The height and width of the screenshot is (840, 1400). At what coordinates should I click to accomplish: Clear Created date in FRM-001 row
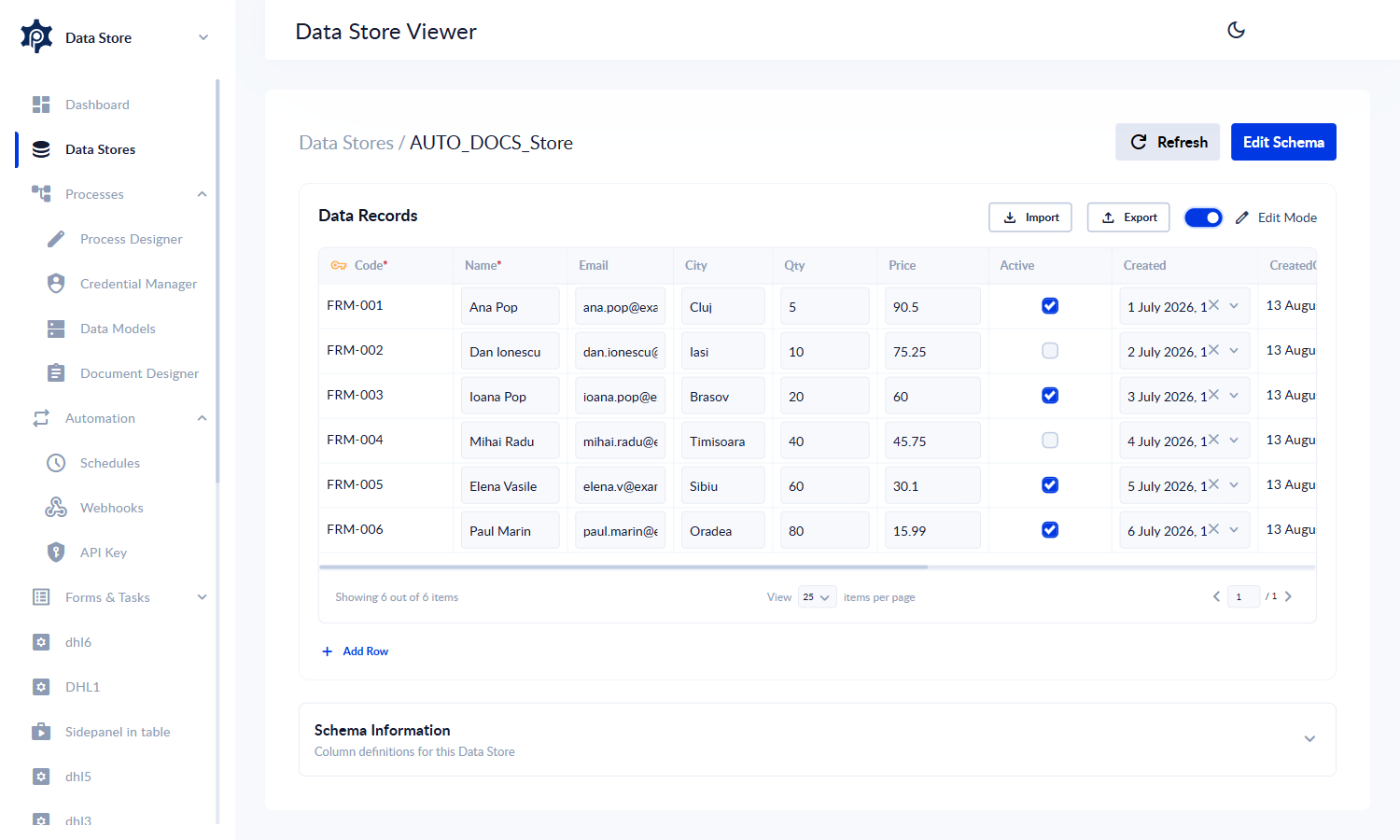tap(1213, 305)
